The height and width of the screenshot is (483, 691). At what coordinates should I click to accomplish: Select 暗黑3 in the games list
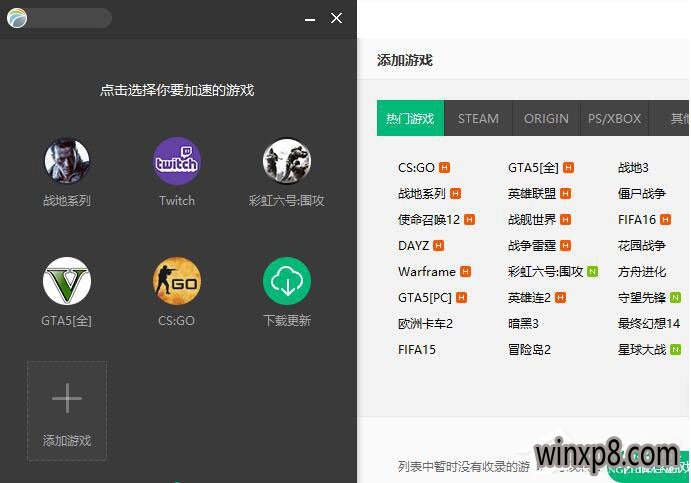[x=523, y=323]
